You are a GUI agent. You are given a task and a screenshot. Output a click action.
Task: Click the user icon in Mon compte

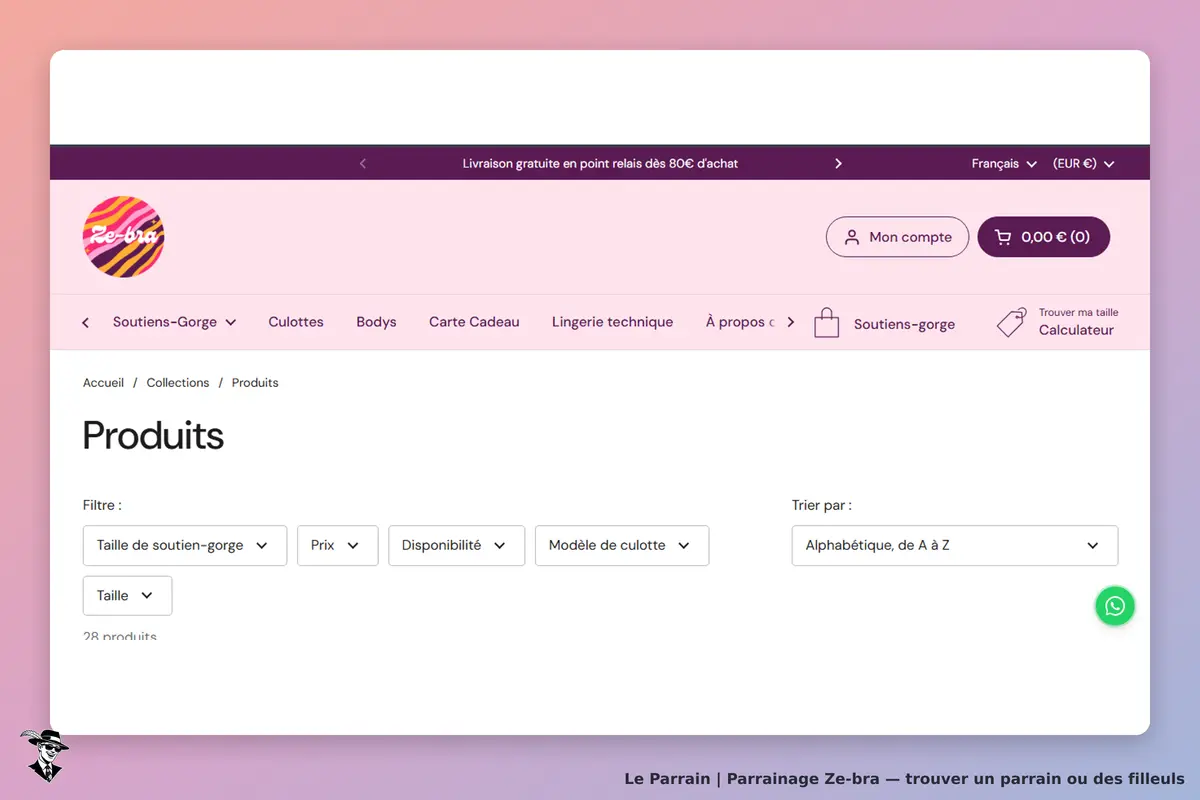852,237
